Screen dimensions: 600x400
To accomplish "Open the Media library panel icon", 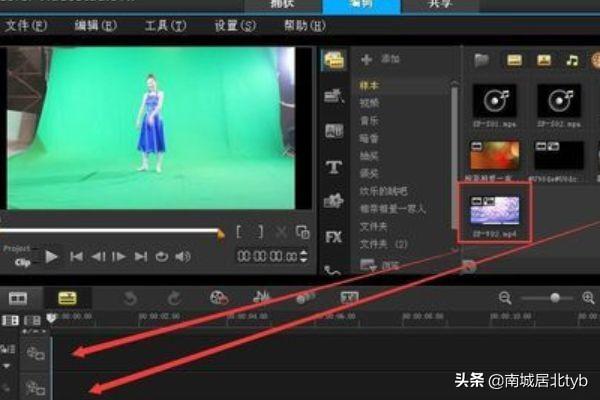I will pyautogui.click(x=333, y=61).
